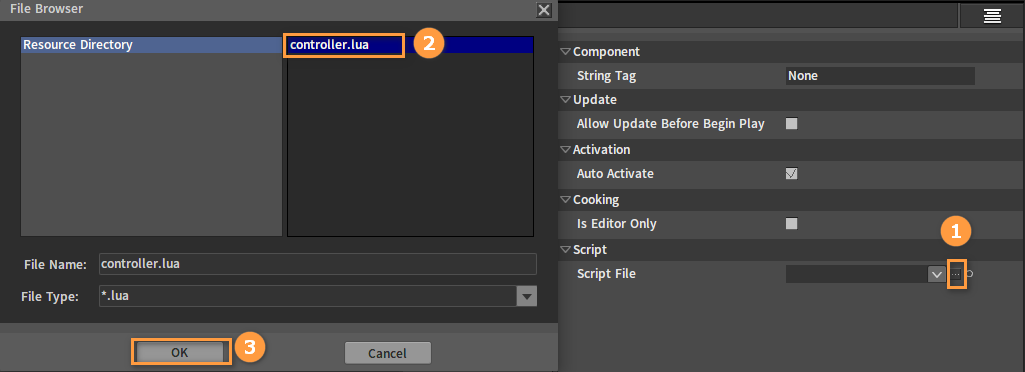The width and height of the screenshot is (1025, 372).
Task: Click the small circle reset icon beside Script File
Action: (970, 274)
